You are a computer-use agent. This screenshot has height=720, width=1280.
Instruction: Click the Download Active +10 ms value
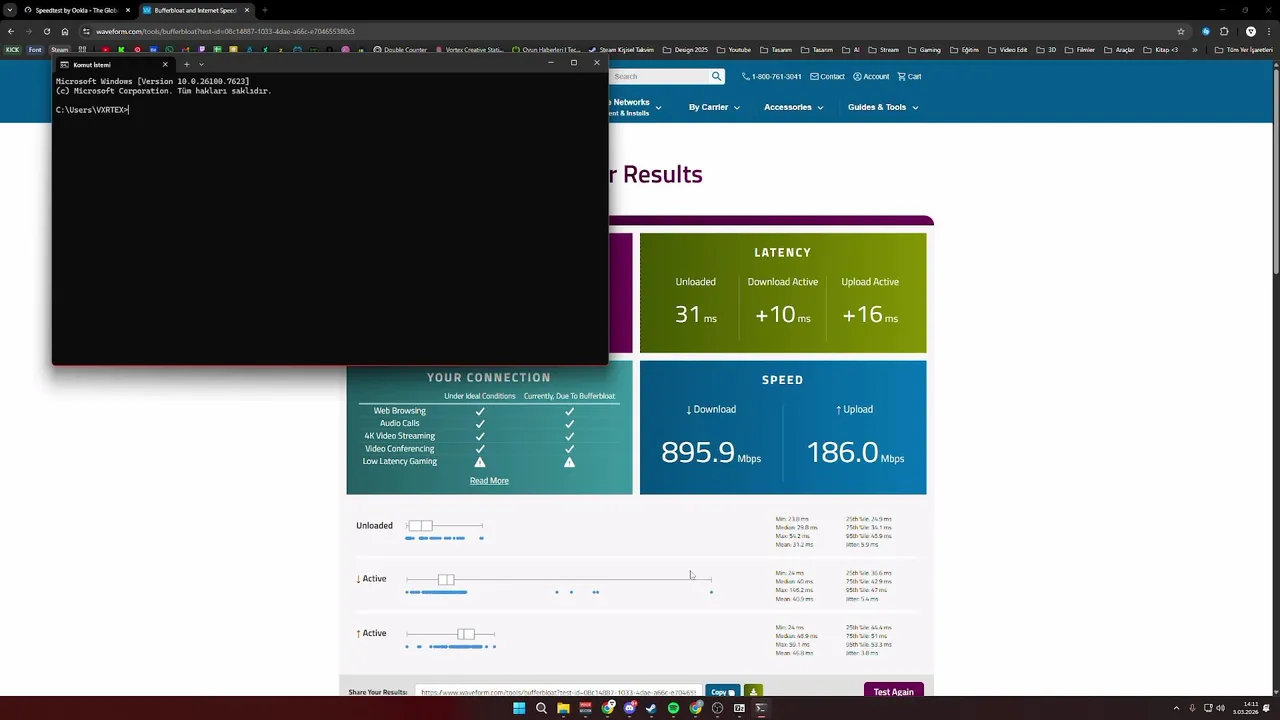(783, 314)
